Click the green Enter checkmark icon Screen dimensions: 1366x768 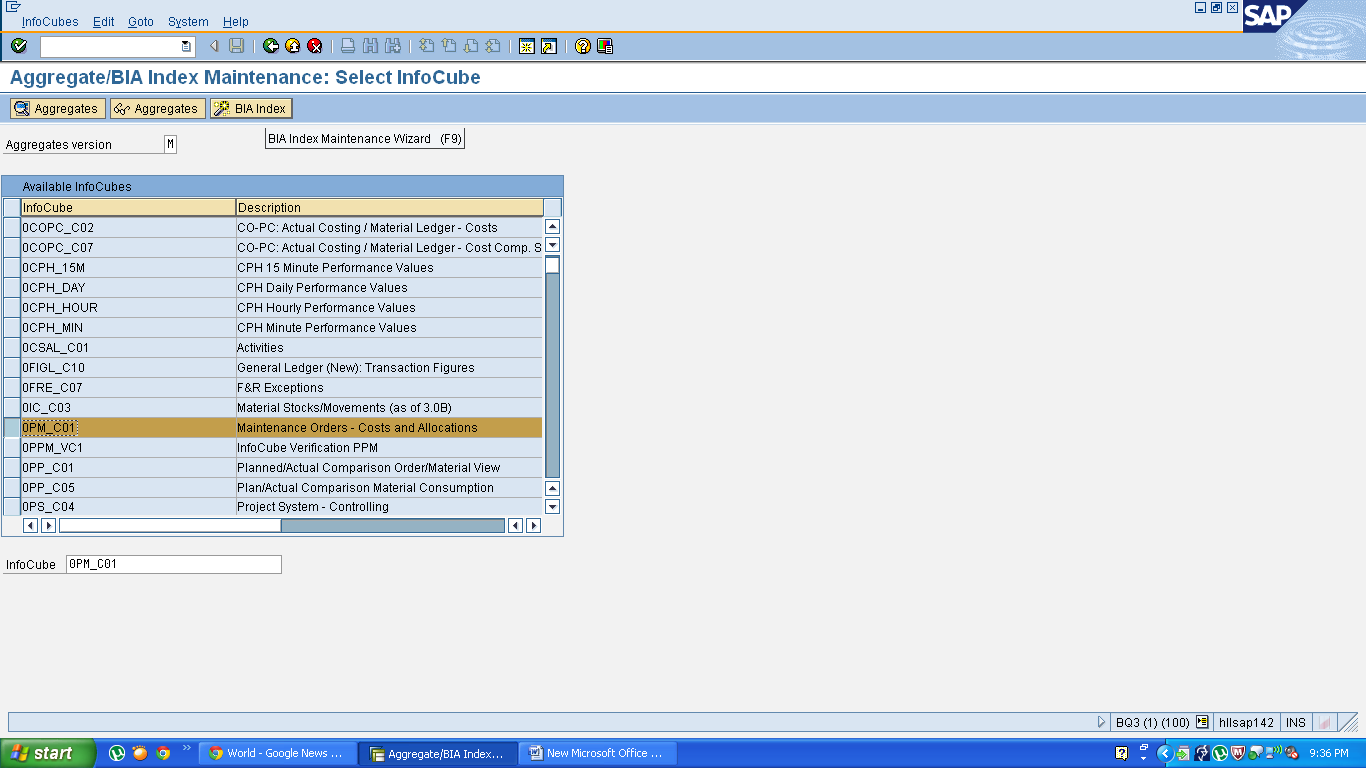tap(19, 46)
